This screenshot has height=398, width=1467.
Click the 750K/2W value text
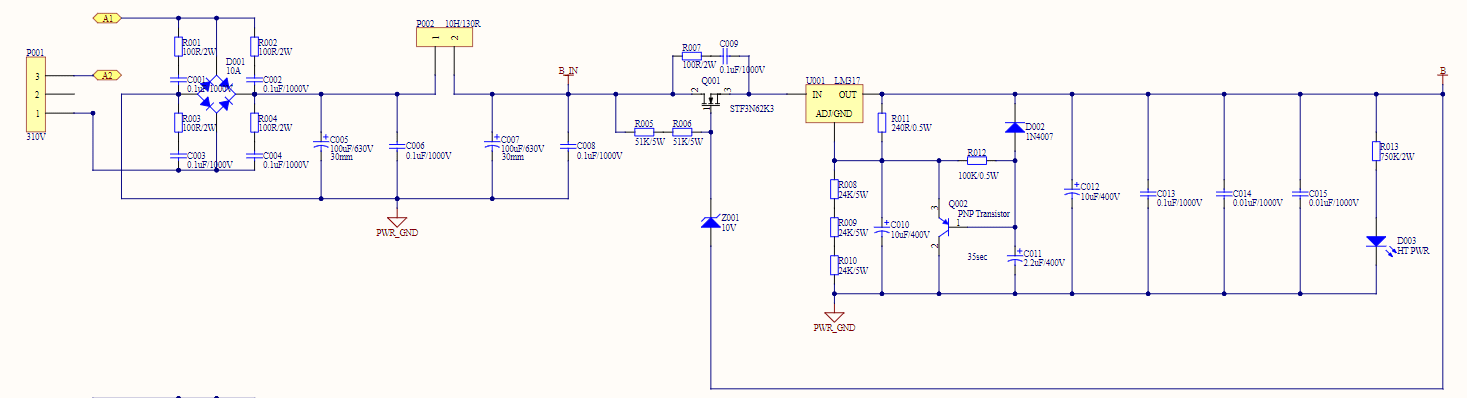(1398, 157)
